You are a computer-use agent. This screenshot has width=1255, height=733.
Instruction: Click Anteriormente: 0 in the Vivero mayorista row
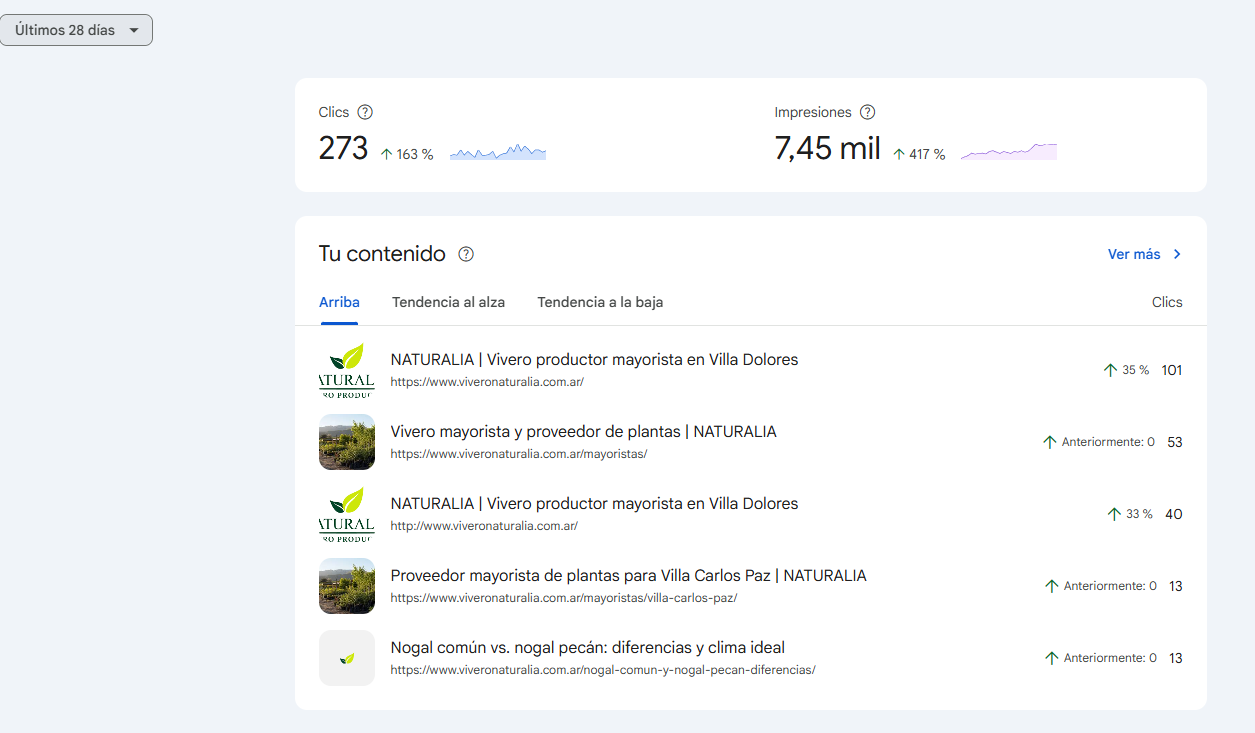click(x=1098, y=442)
